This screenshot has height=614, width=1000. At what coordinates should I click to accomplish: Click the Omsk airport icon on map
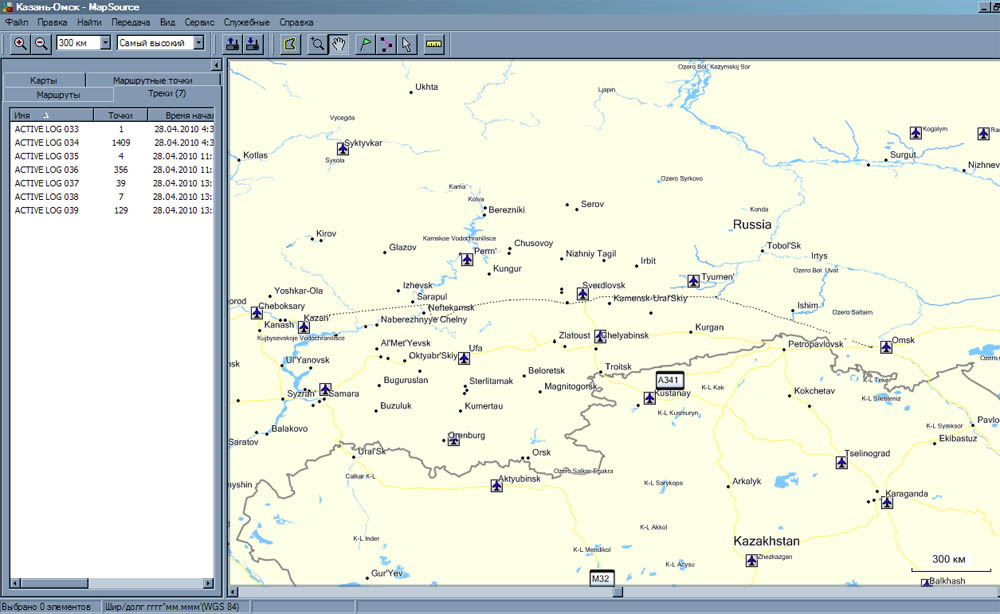coord(886,347)
